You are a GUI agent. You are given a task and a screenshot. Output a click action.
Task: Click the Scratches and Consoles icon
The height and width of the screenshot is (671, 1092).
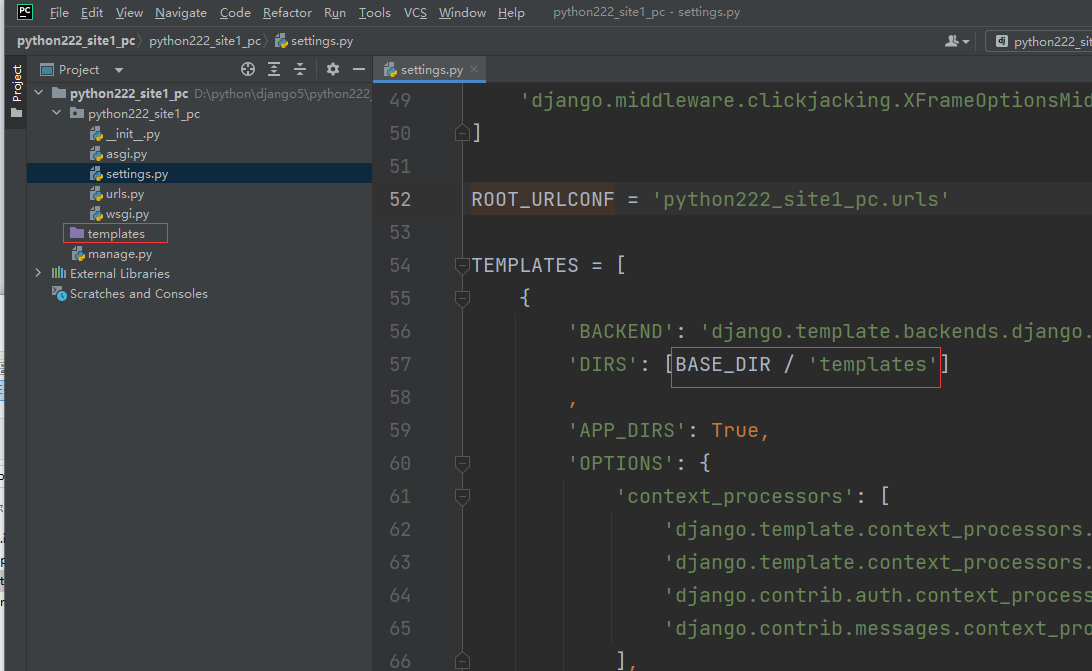[x=59, y=293]
